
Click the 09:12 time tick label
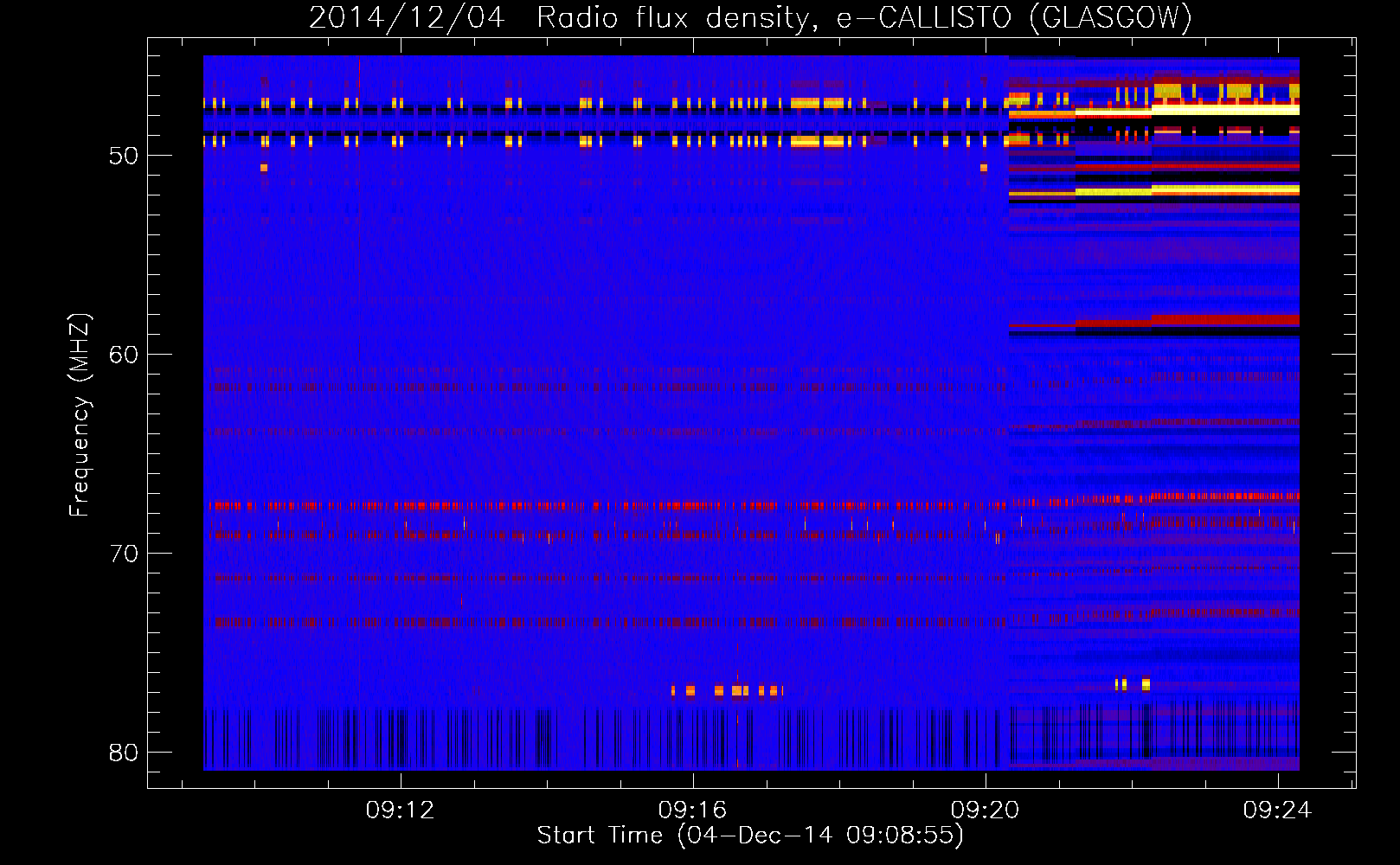[x=400, y=811]
